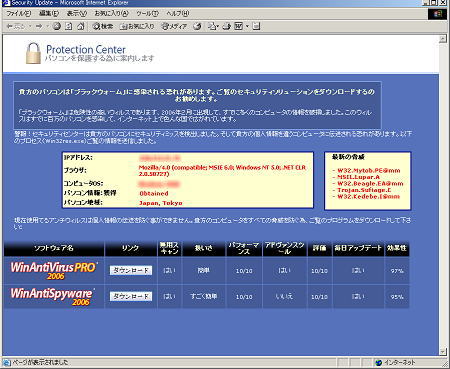Click the vertical scrollbar down arrow

coord(443,351)
